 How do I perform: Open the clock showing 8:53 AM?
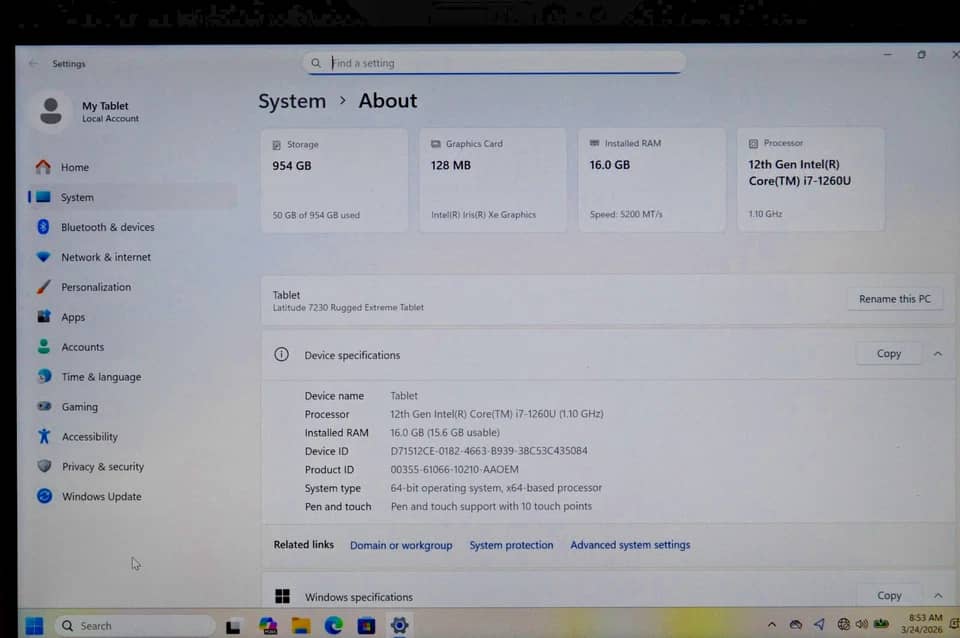[922, 623]
